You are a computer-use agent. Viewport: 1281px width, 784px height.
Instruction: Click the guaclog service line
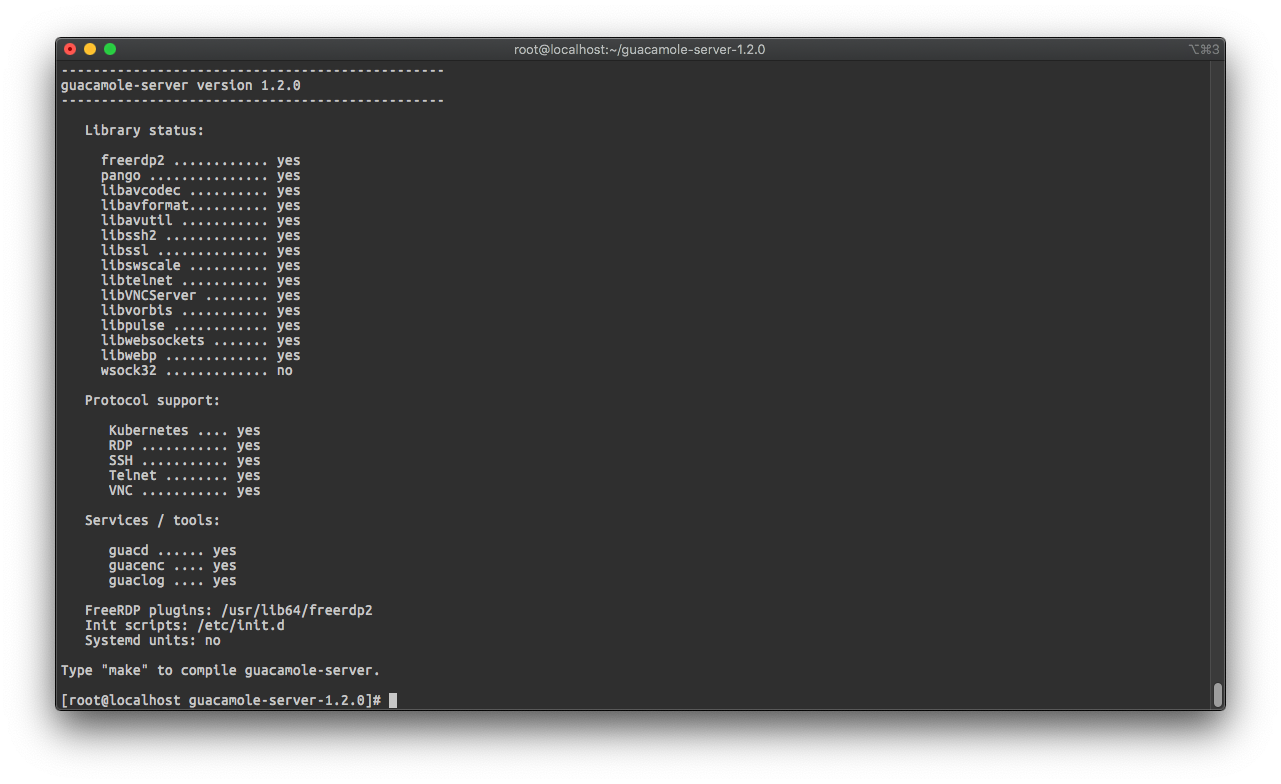(172, 580)
